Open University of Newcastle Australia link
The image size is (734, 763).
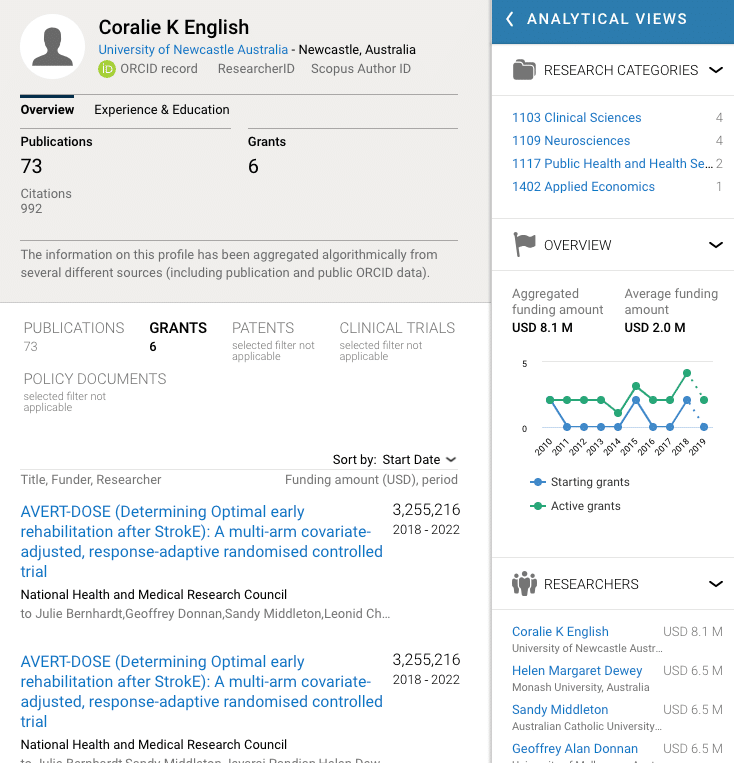pos(193,50)
